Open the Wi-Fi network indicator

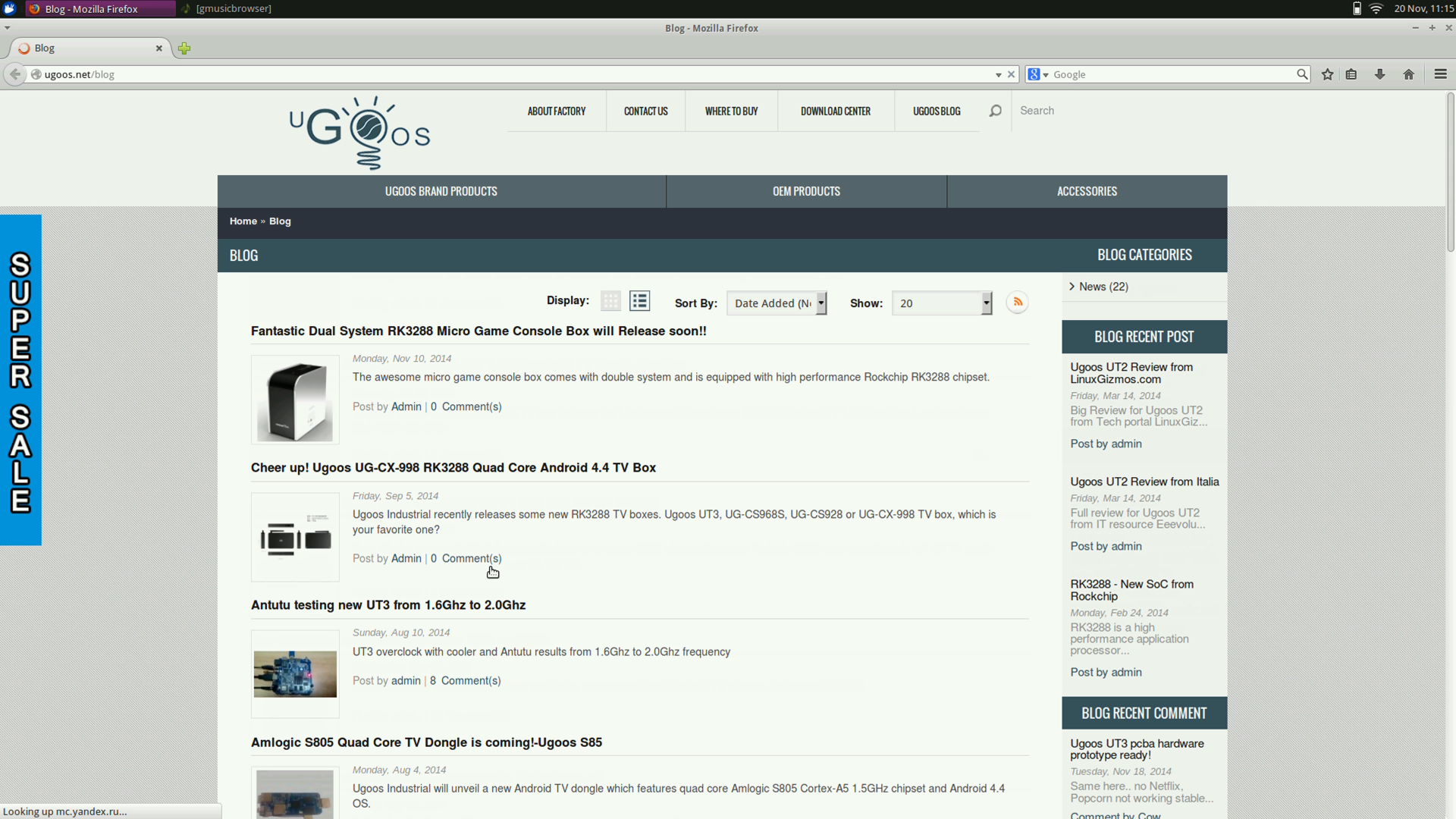point(1376,8)
